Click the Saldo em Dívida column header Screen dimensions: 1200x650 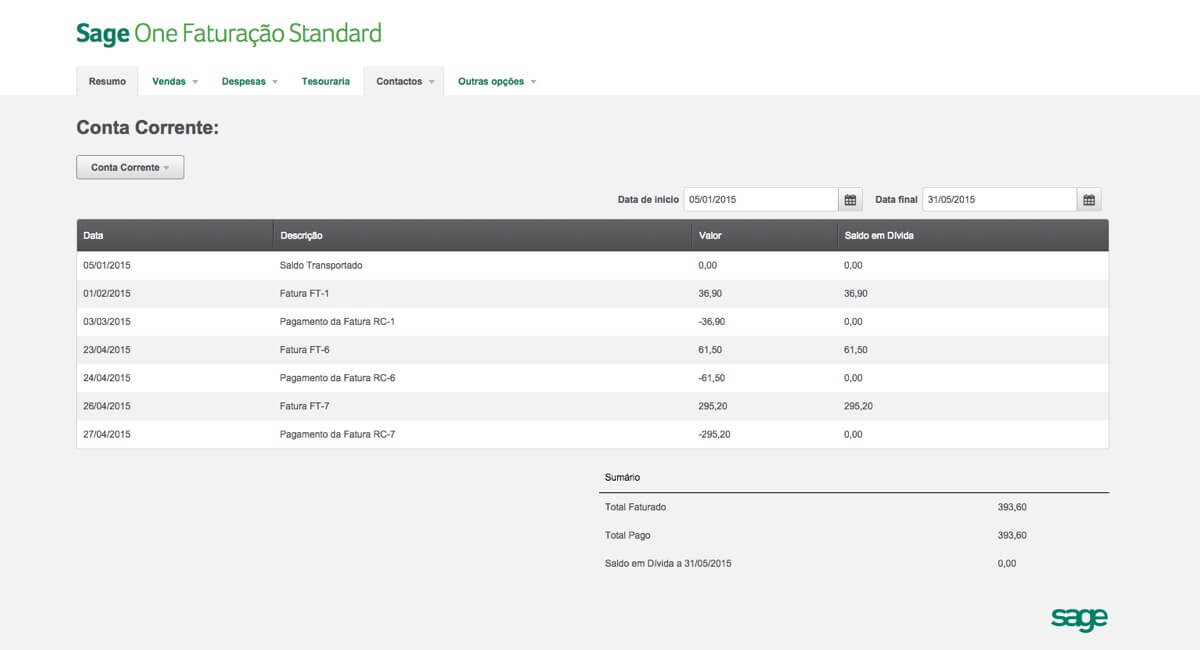pos(878,236)
